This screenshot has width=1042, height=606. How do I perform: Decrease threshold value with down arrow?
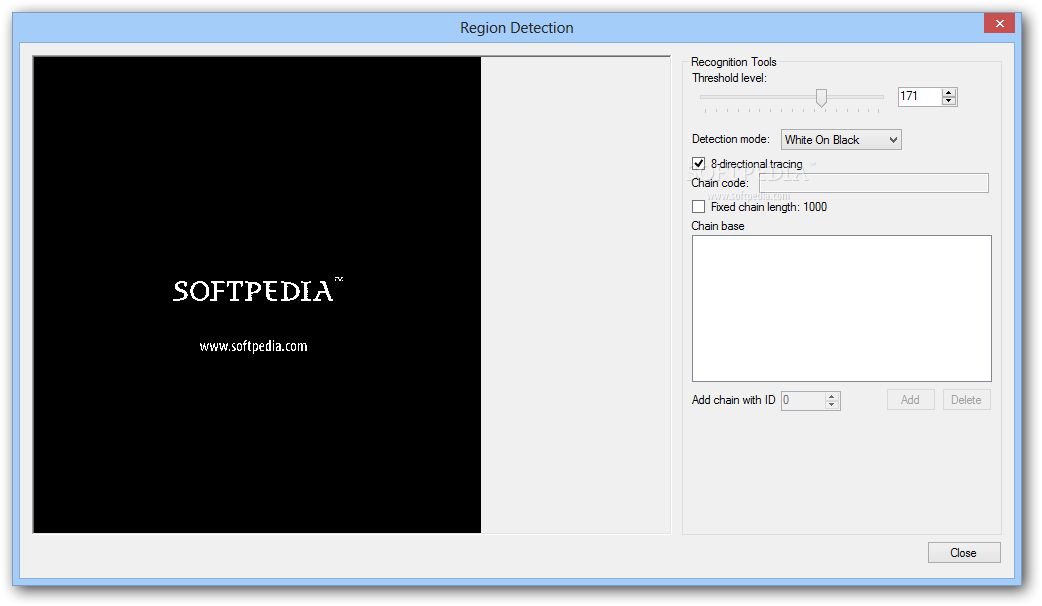tap(949, 101)
